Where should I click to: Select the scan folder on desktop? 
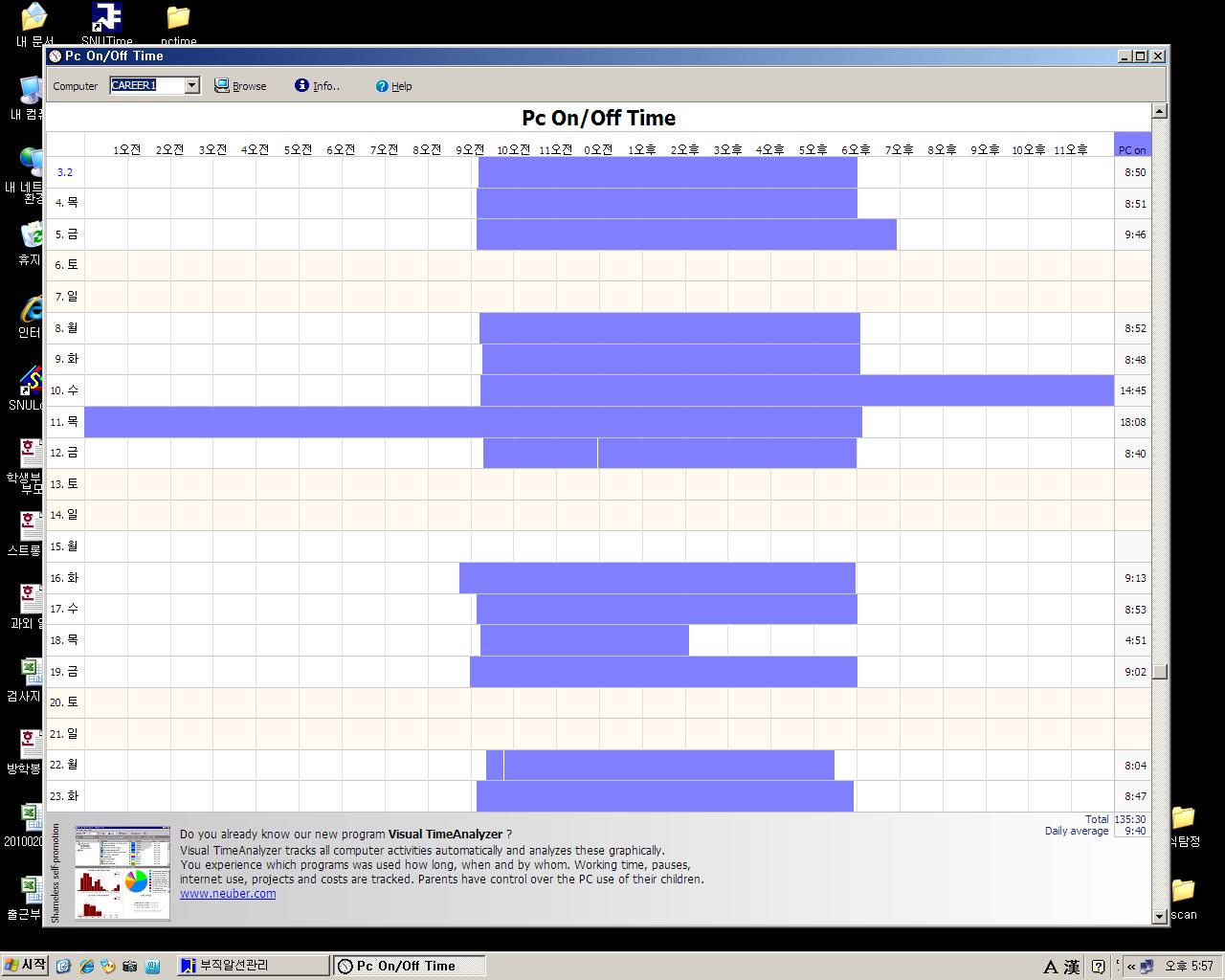(x=1183, y=890)
